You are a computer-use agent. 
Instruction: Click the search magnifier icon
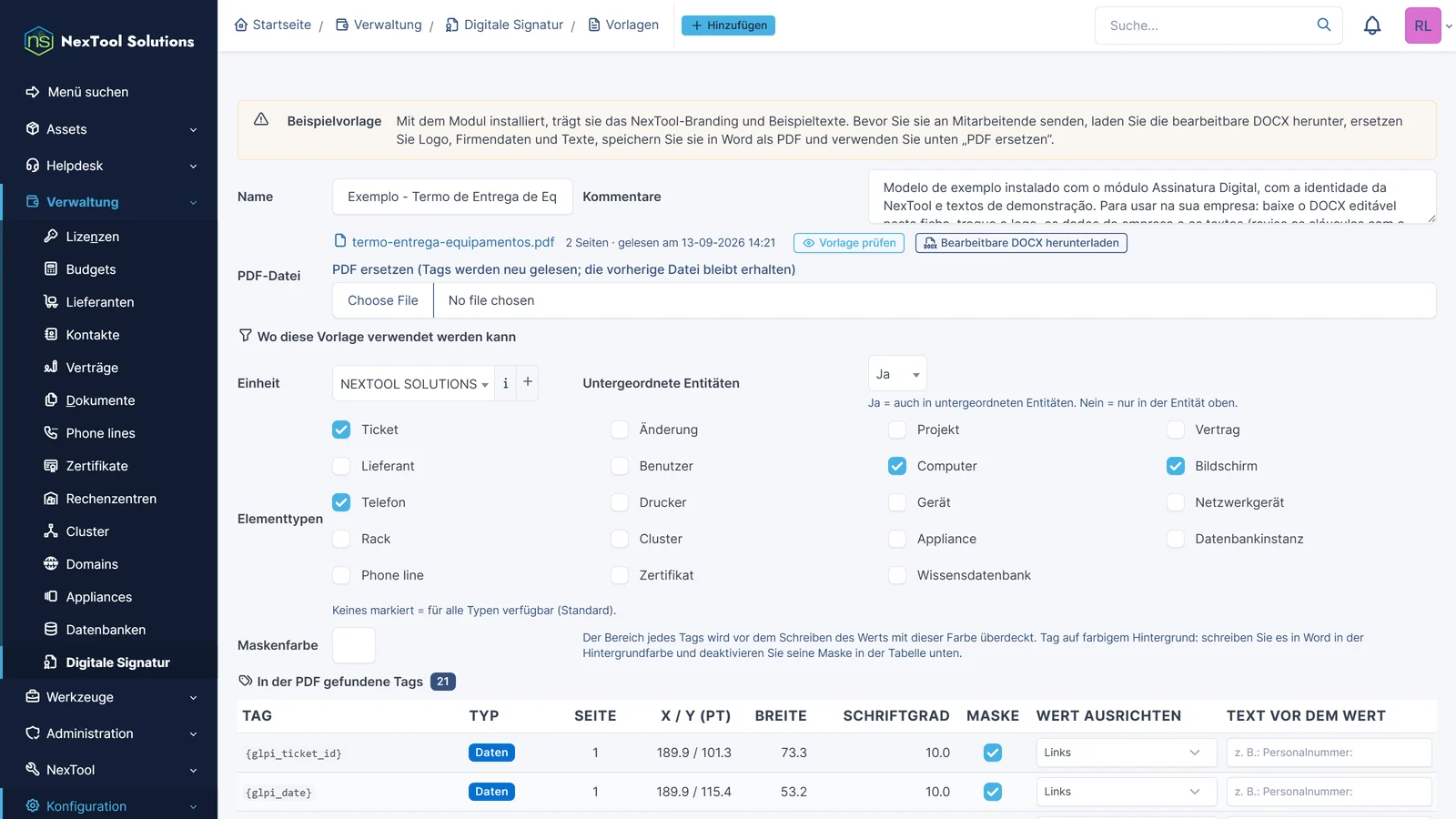[x=1324, y=25]
